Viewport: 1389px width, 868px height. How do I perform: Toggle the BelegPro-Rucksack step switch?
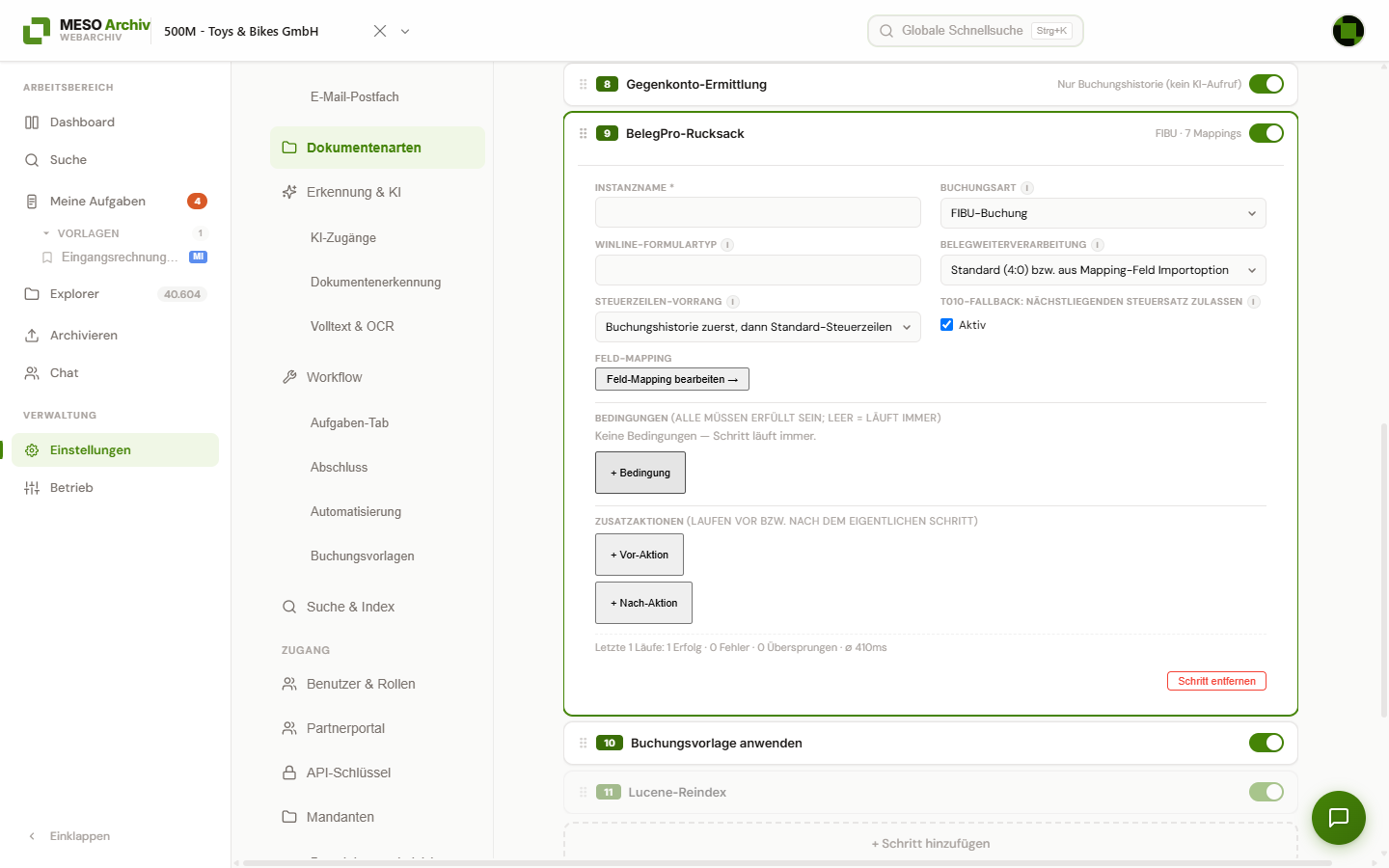click(1266, 133)
